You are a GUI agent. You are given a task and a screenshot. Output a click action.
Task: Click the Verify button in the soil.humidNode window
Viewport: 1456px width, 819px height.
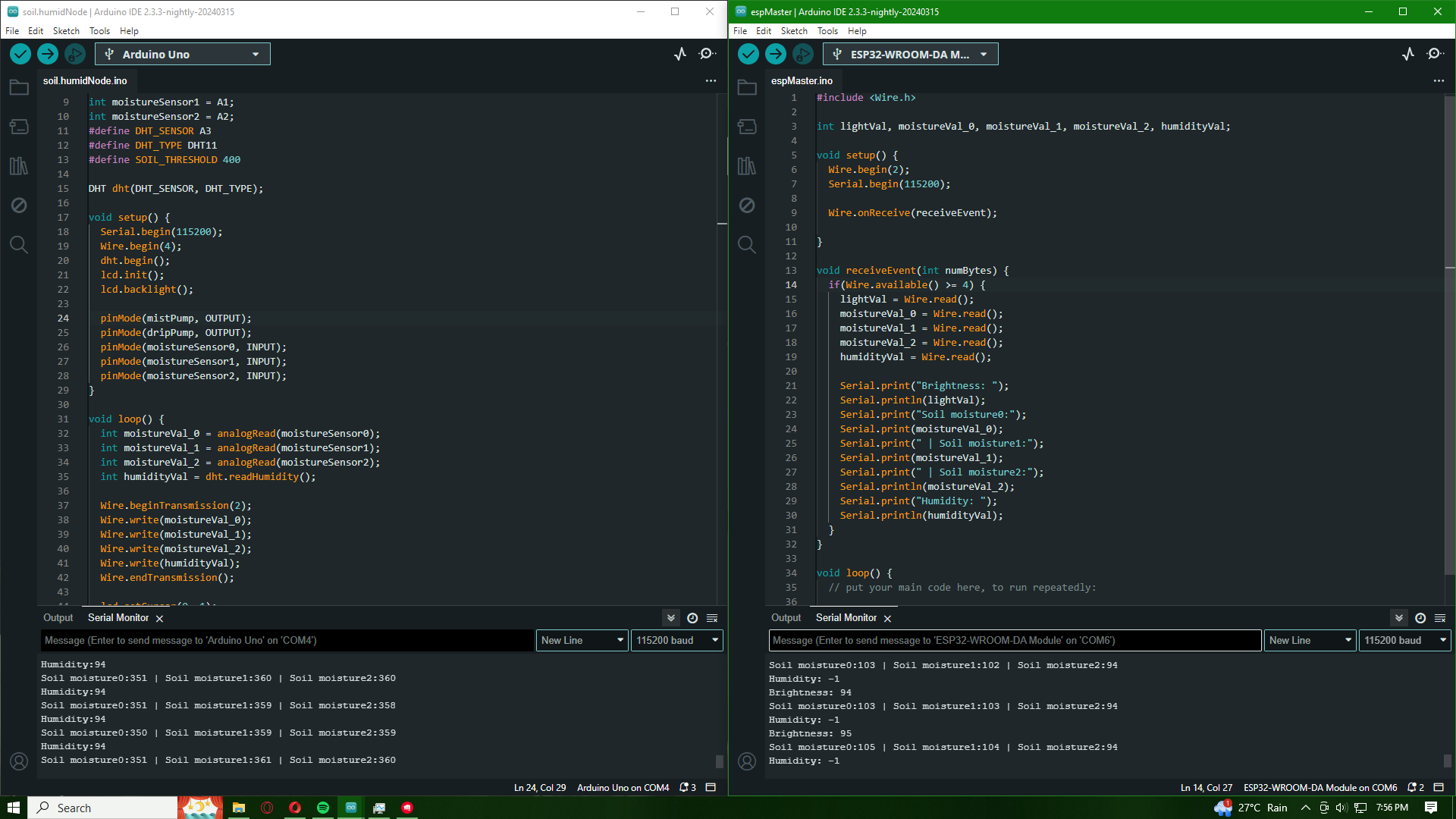20,54
